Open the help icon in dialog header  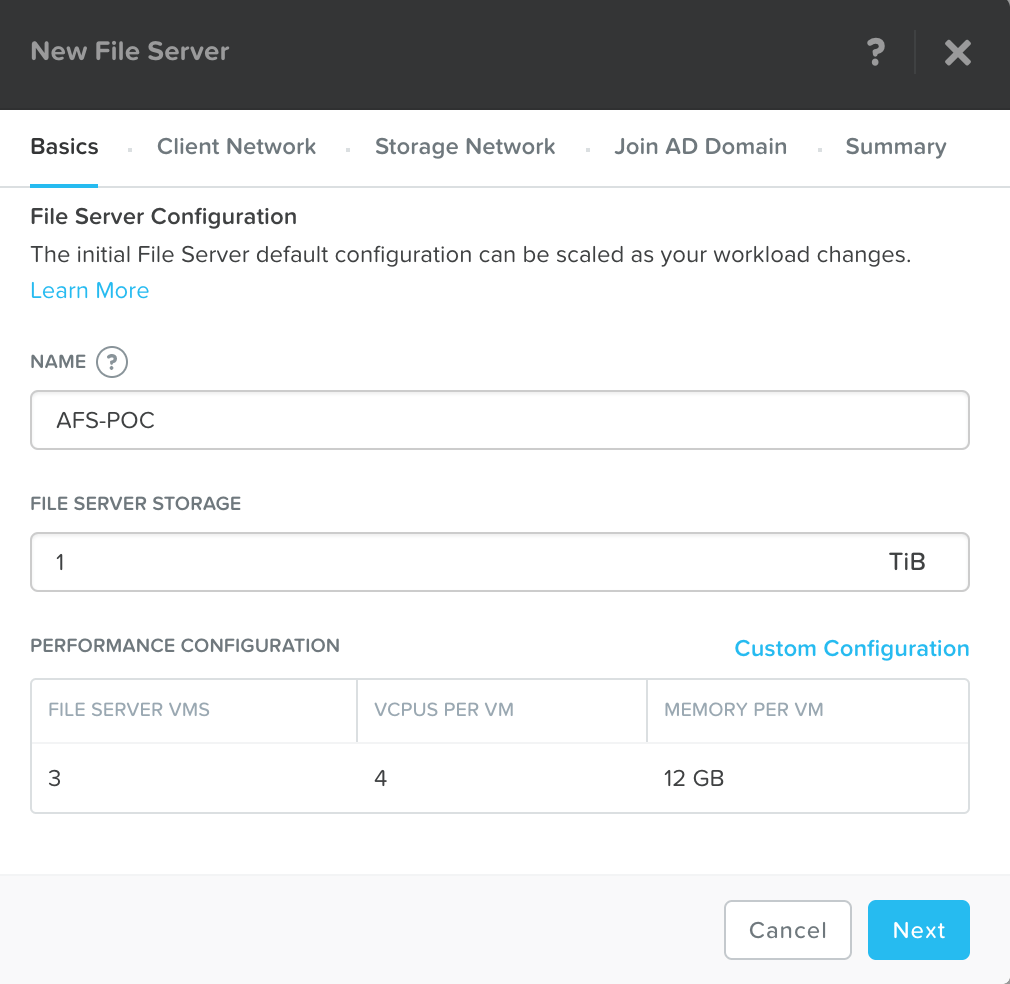[875, 52]
